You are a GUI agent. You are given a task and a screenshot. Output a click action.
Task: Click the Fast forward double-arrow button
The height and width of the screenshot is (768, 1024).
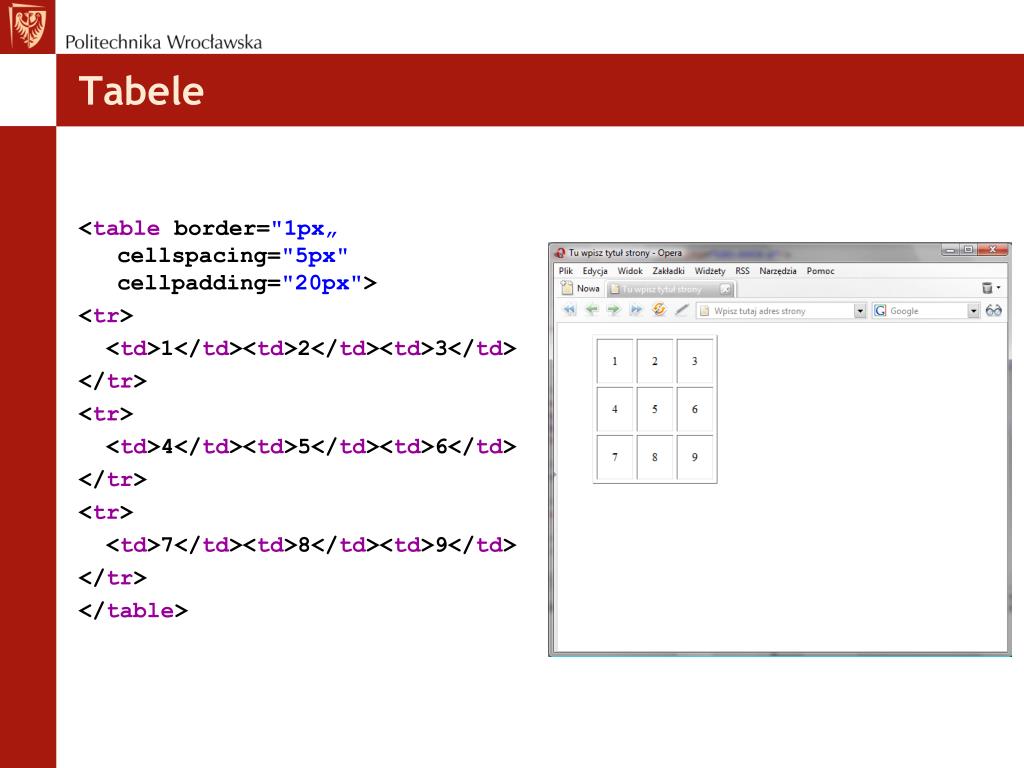635,310
